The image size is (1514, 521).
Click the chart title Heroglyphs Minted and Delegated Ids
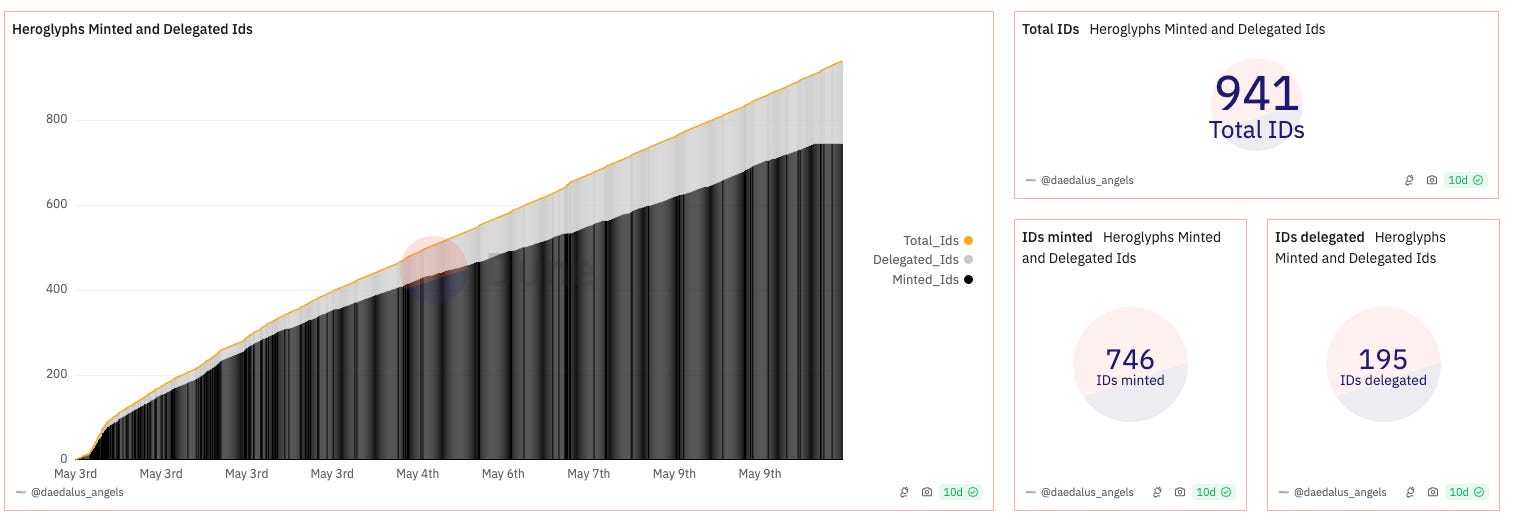[132, 29]
